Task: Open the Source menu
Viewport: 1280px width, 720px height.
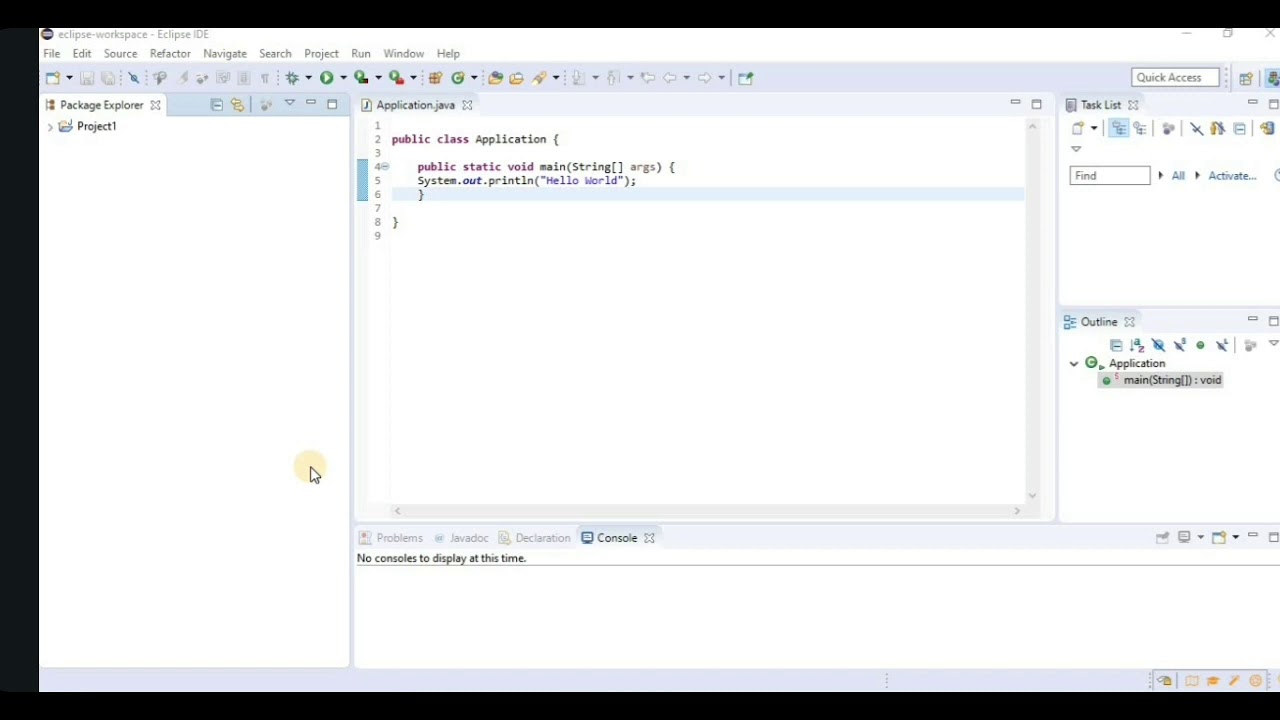Action: [120, 54]
